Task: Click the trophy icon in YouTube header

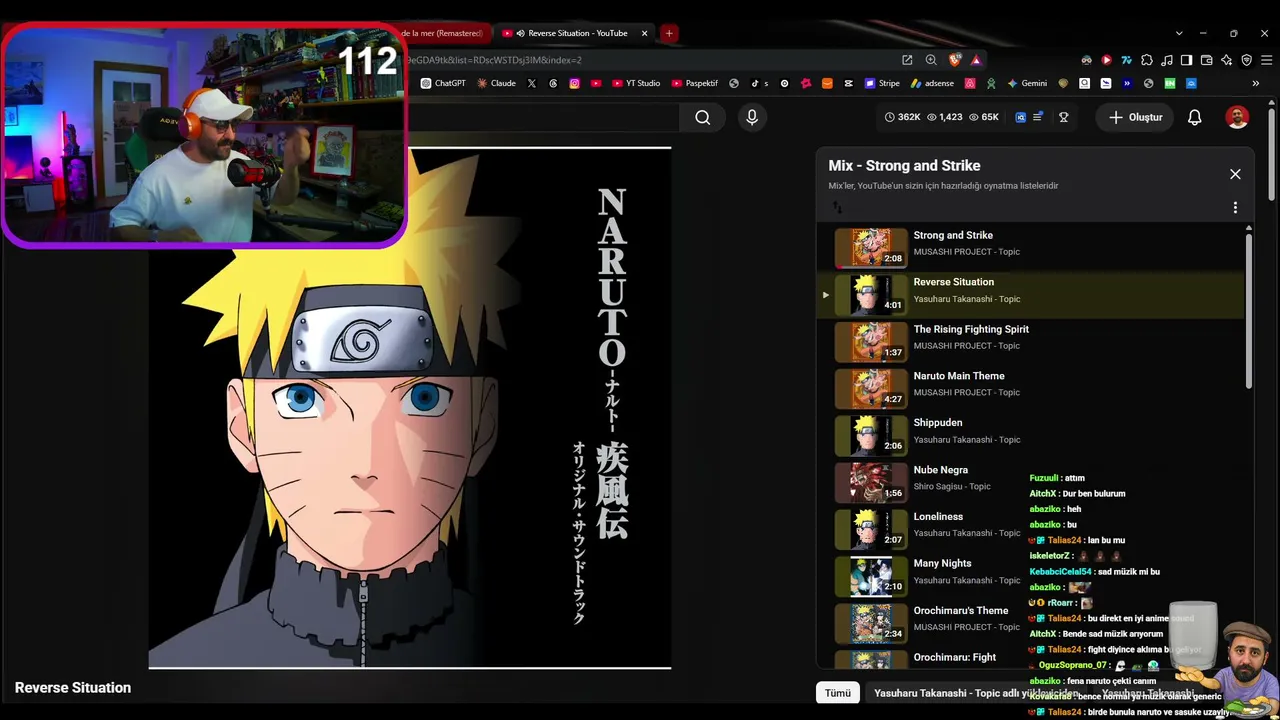Action: [x=1064, y=117]
